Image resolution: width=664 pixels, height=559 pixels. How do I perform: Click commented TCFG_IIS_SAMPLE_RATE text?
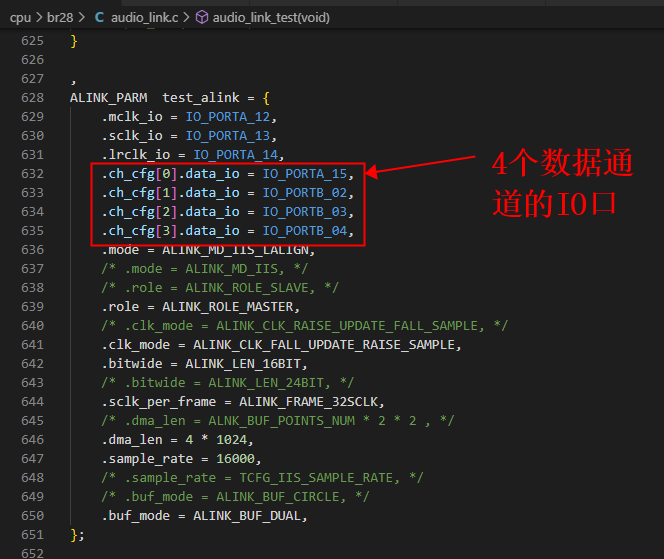tap(316, 478)
